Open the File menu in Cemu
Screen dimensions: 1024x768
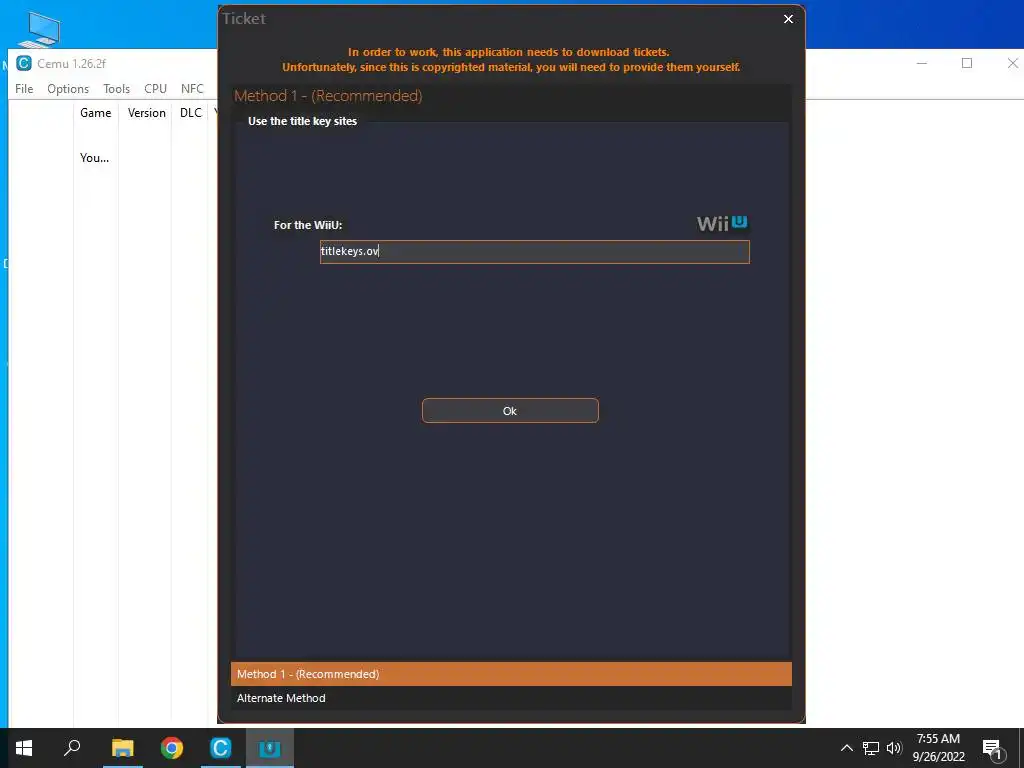pyautogui.click(x=24, y=89)
